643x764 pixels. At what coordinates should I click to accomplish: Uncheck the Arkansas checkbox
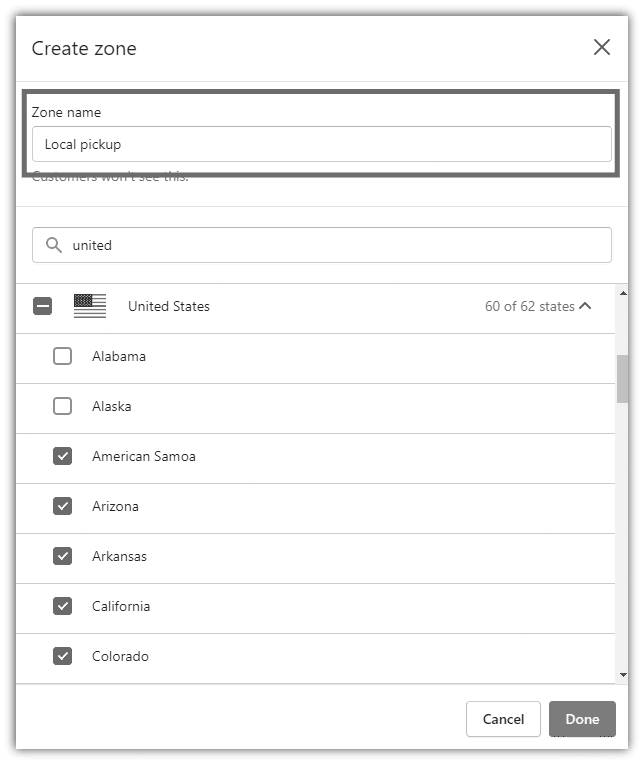click(x=62, y=556)
